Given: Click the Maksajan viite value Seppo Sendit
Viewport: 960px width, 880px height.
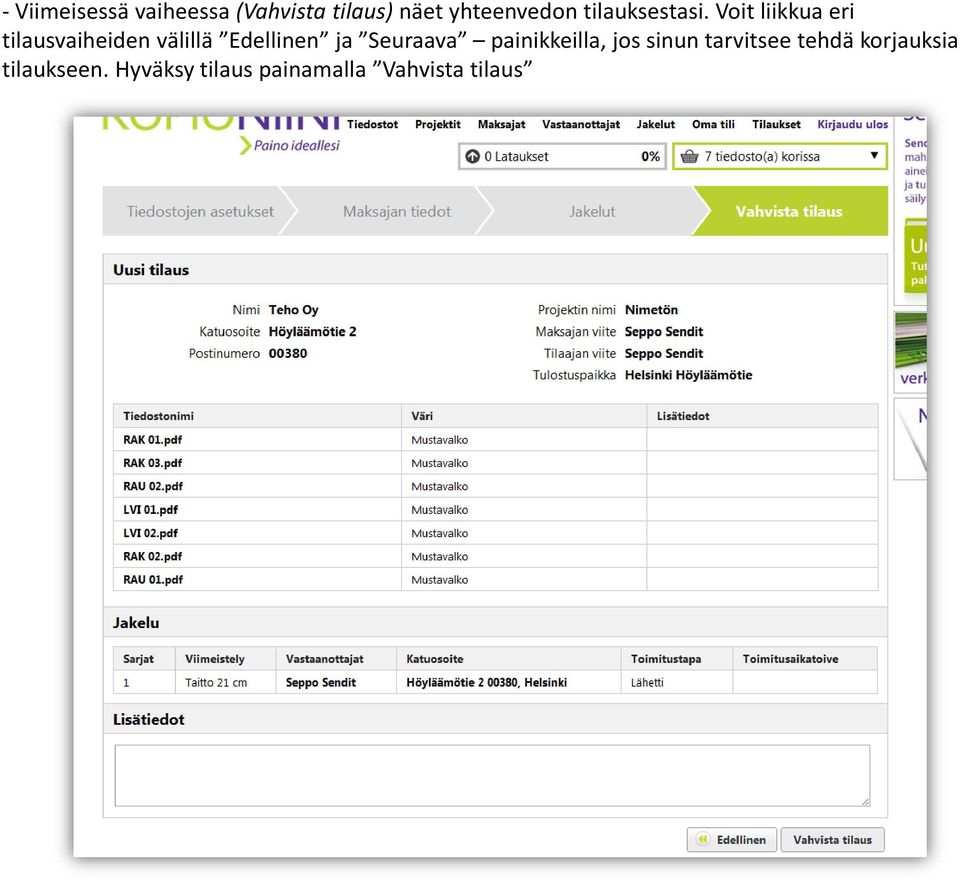Looking at the screenshot, I should point(664,331).
